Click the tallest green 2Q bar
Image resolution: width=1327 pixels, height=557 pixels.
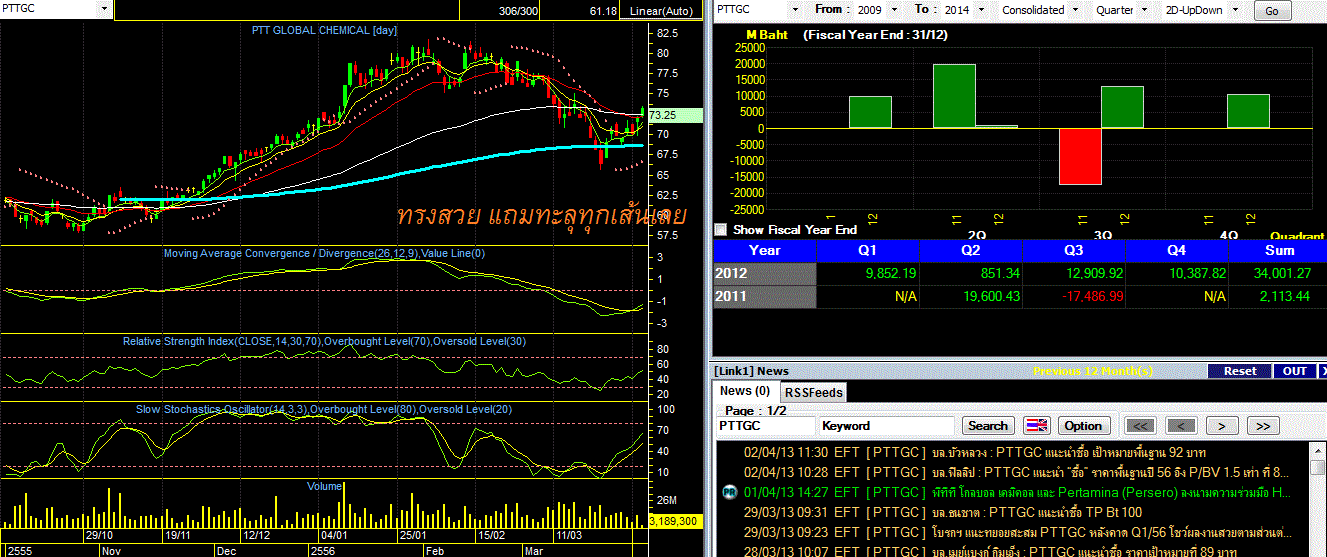click(x=954, y=96)
